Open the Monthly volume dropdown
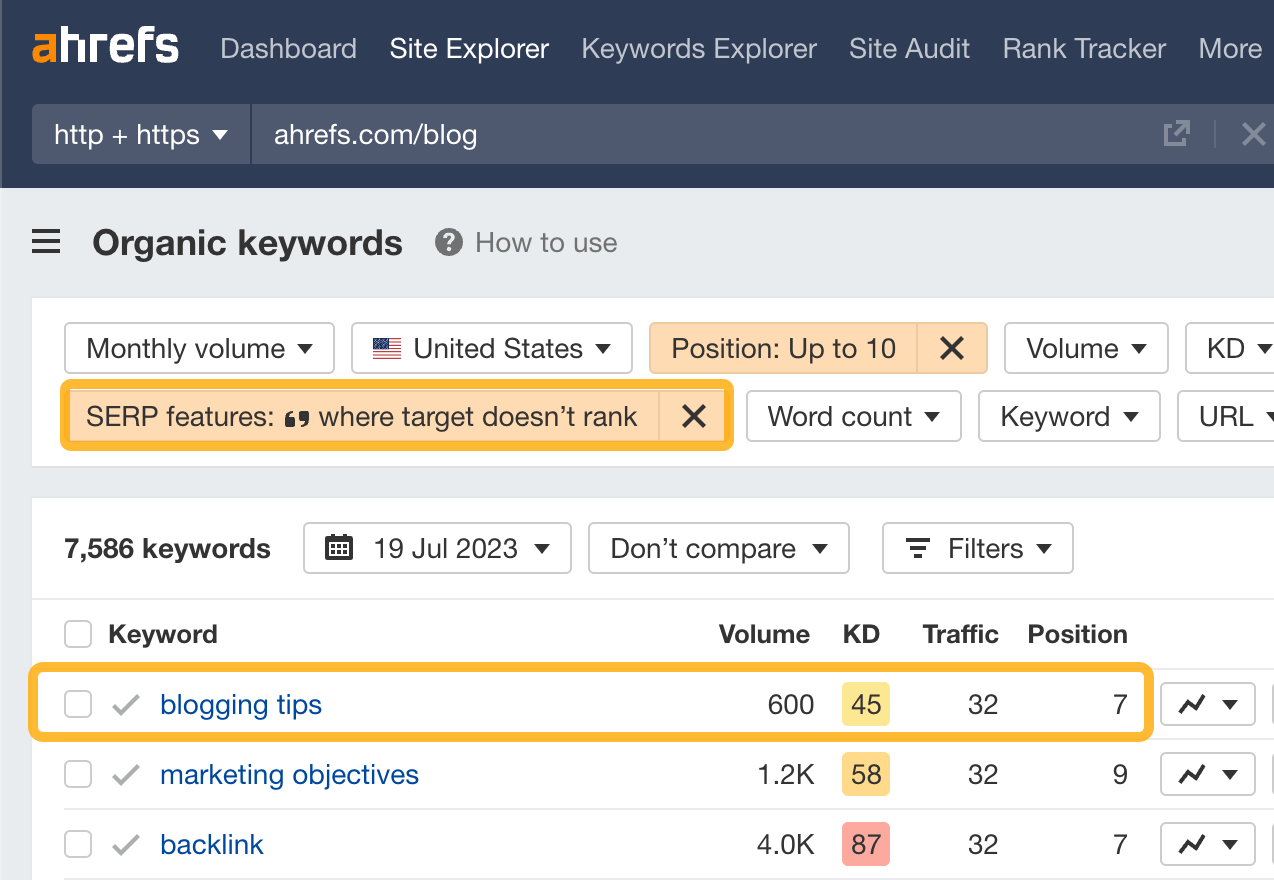Image resolution: width=1274 pixels, height=880 pixels. [x=199, y=348]
